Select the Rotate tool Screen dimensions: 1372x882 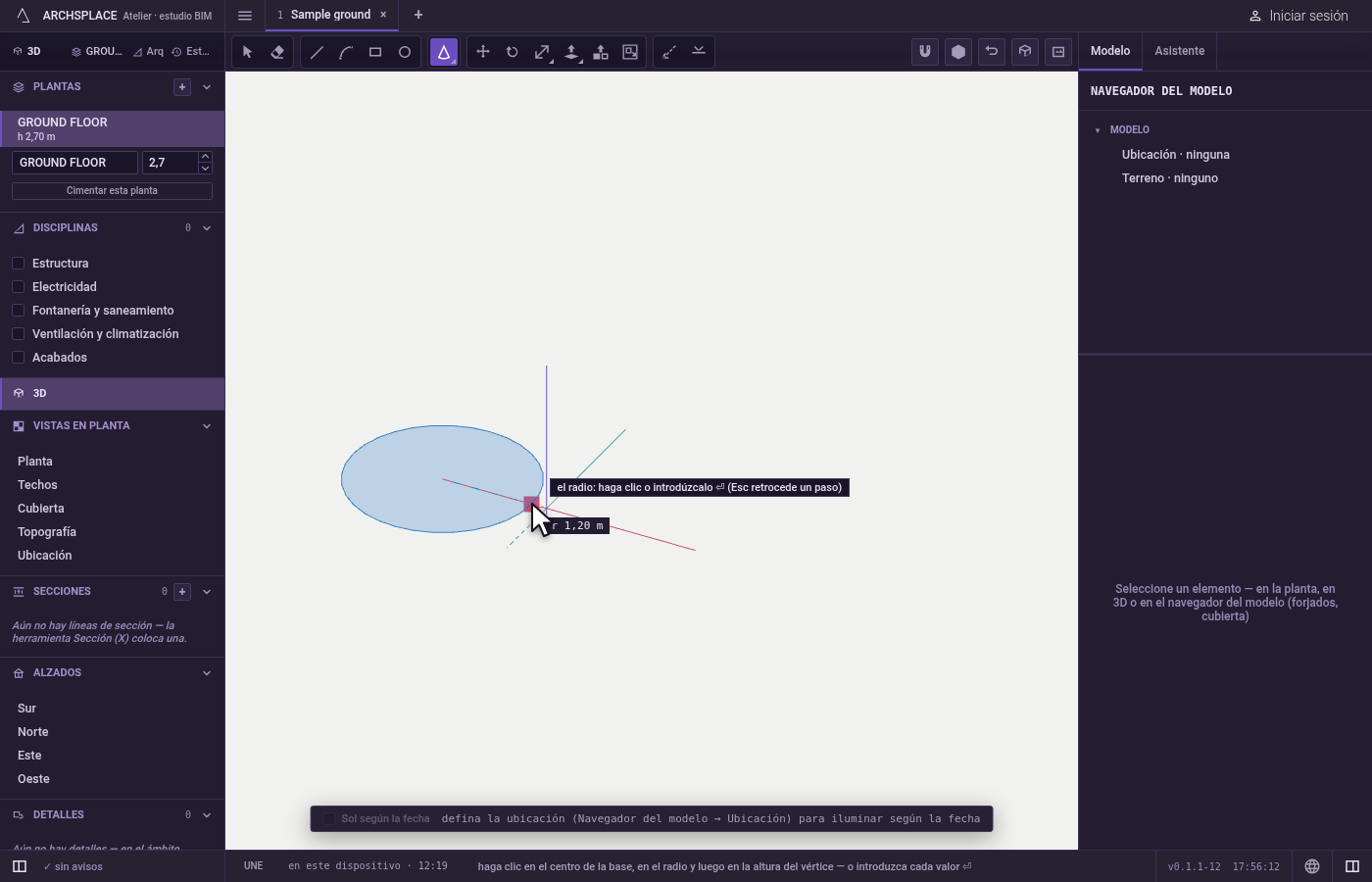point(513,52)
